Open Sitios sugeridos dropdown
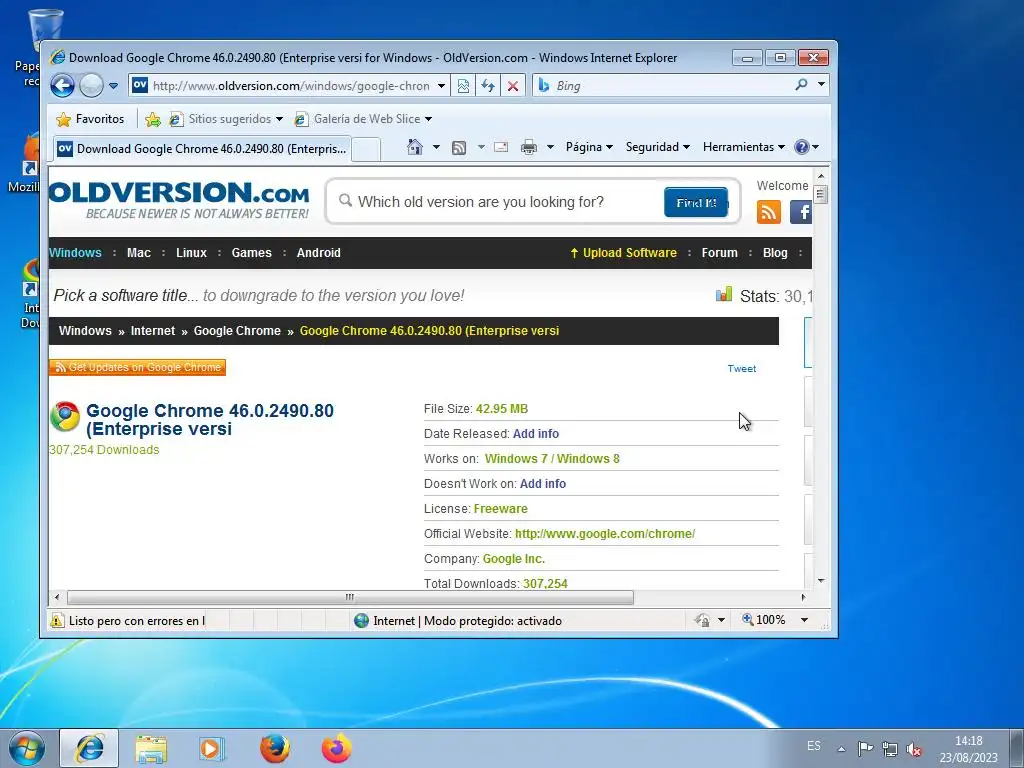The width and height of the screenshot is (1024, 768). pos(226,119)
